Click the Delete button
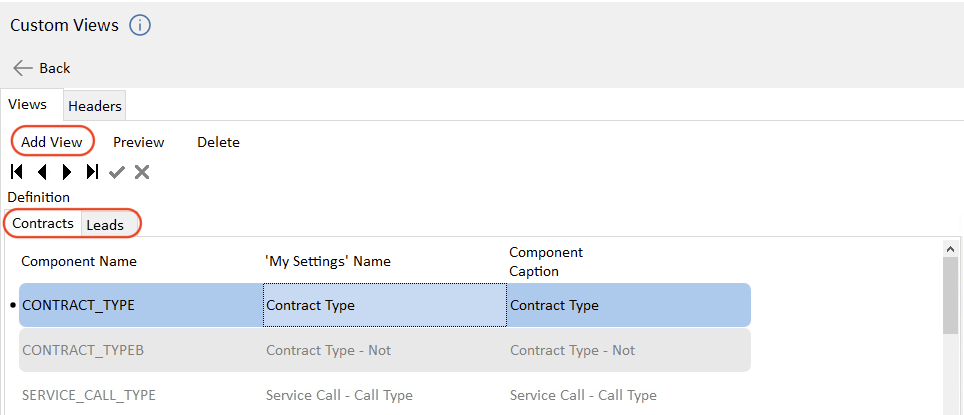Image resolution: width=964 pixels, height=415 pixels. coord(218,142)
